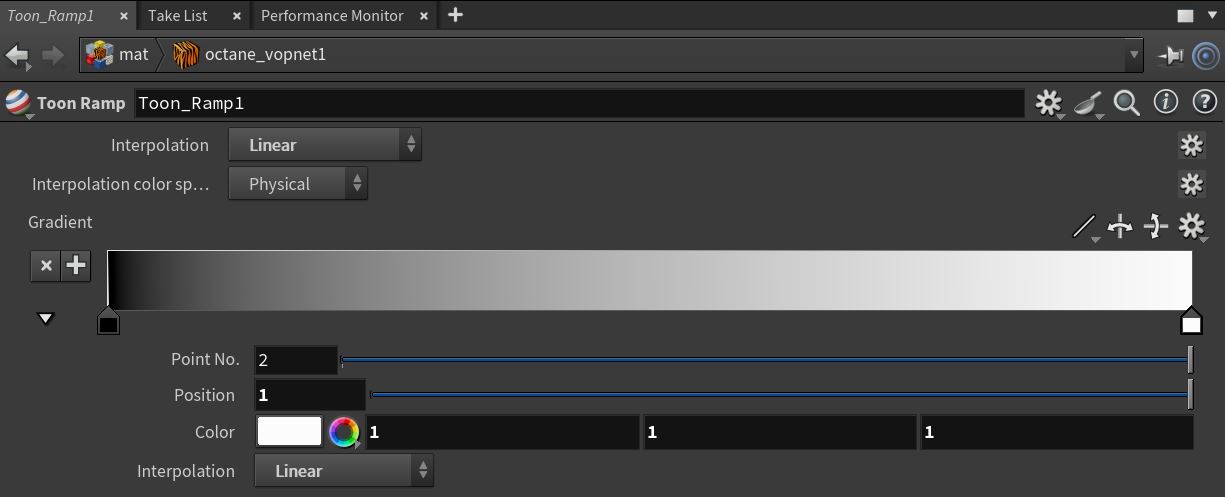Screen dimensions: 1225x497
Task: Navigate back with the left arrow
Action: point(18,56)
